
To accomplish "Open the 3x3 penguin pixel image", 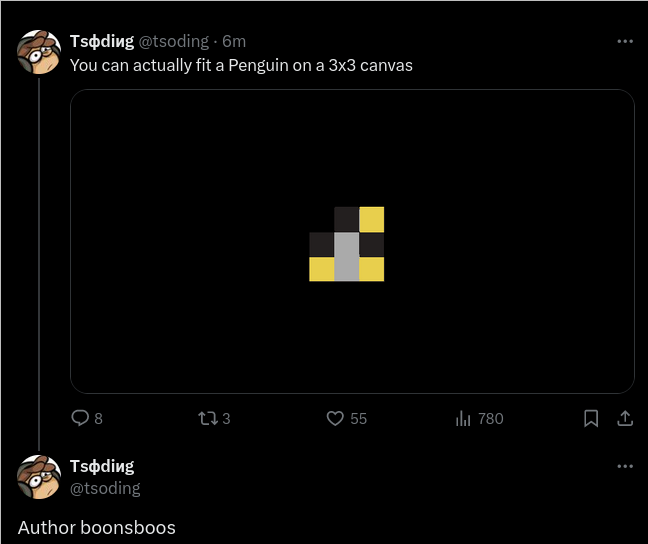I will (x=352, y=241).
